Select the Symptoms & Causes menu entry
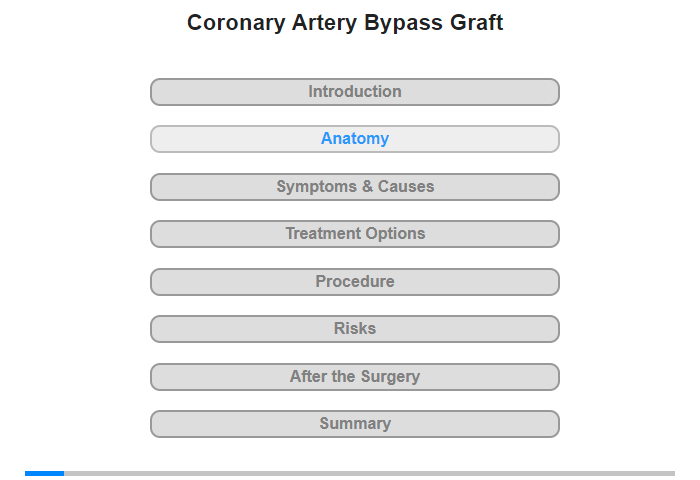Screen dimensions: 700x480 tap(355, 187)
